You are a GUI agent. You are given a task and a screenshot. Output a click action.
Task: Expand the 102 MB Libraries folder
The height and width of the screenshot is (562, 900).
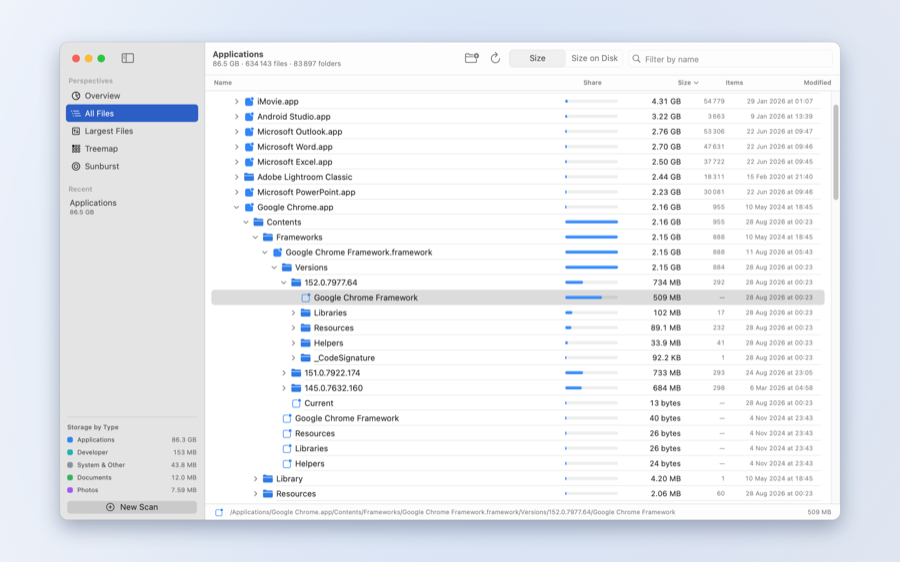point(293,313)
